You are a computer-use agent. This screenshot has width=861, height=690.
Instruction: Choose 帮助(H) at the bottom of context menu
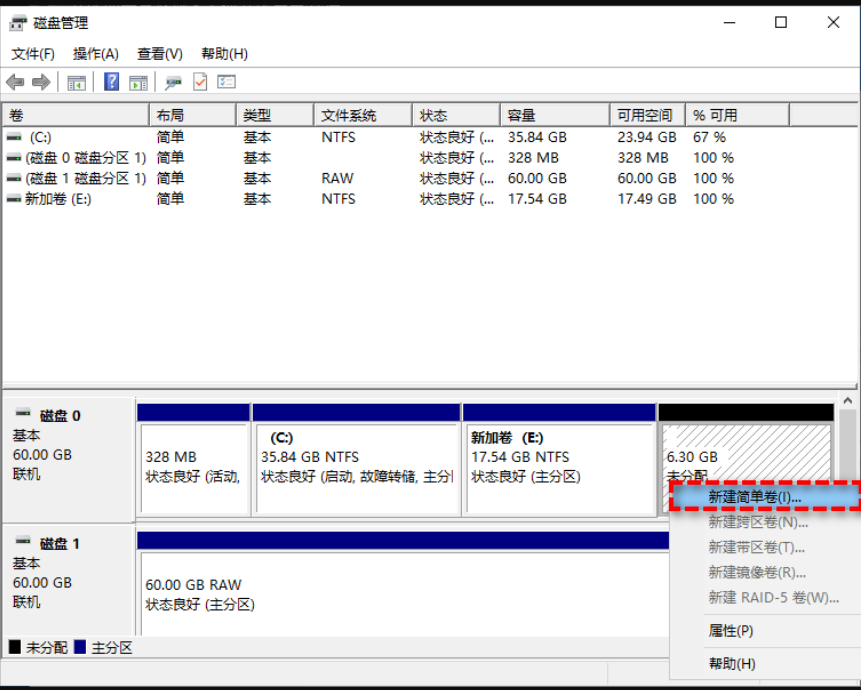pos(730,663)
